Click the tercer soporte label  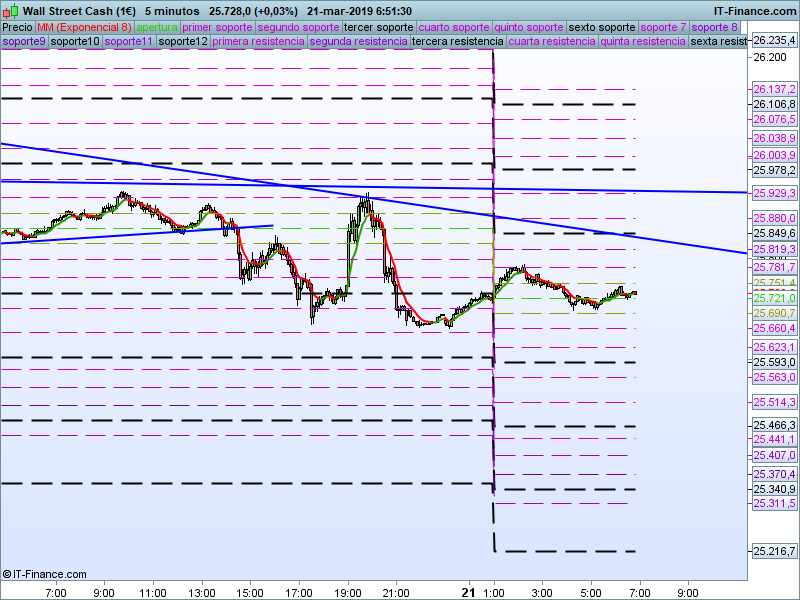379,28
